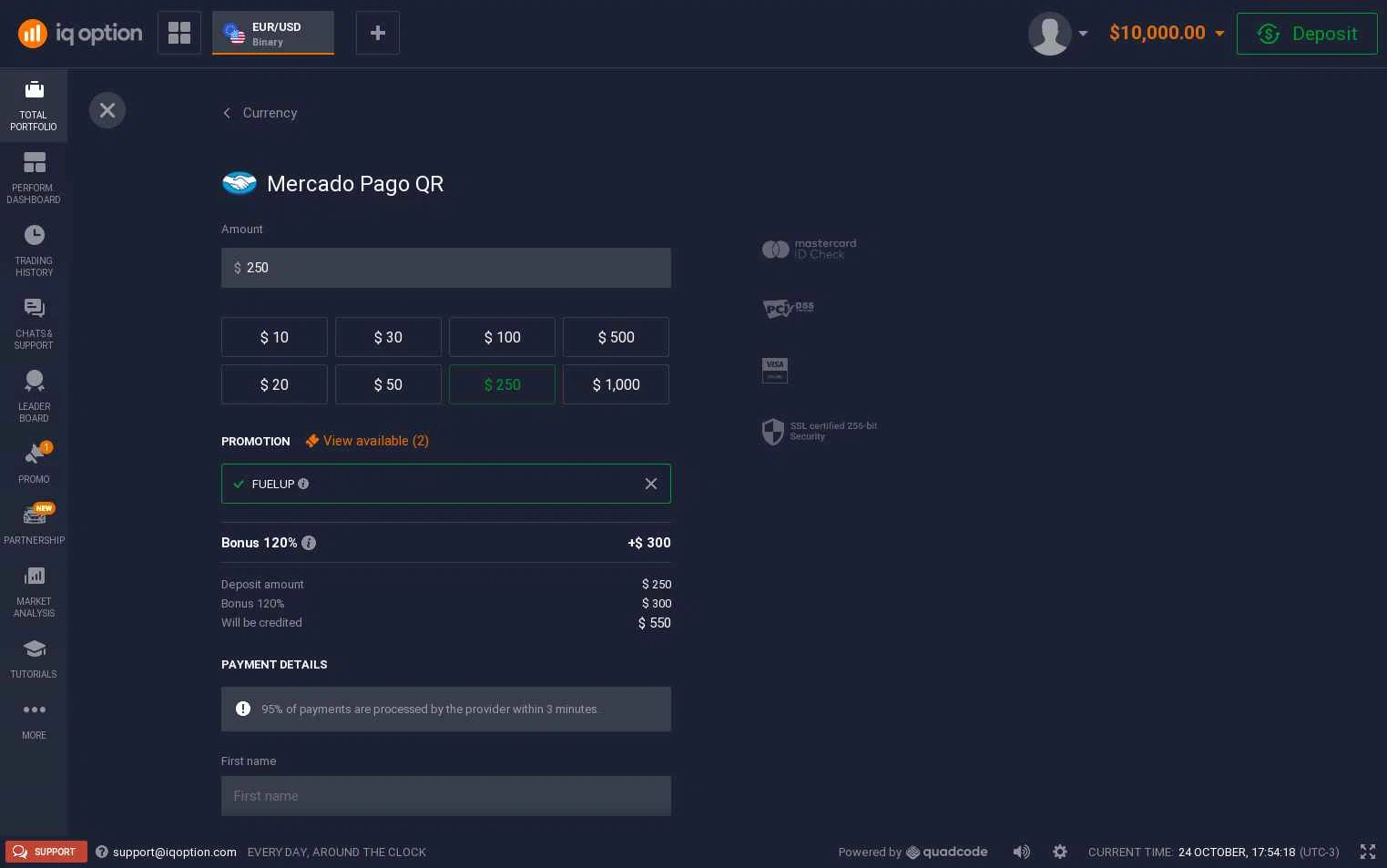
Task: Select the $ 100 amount preset
Action: pyautogui.click(x=502, y=337)
